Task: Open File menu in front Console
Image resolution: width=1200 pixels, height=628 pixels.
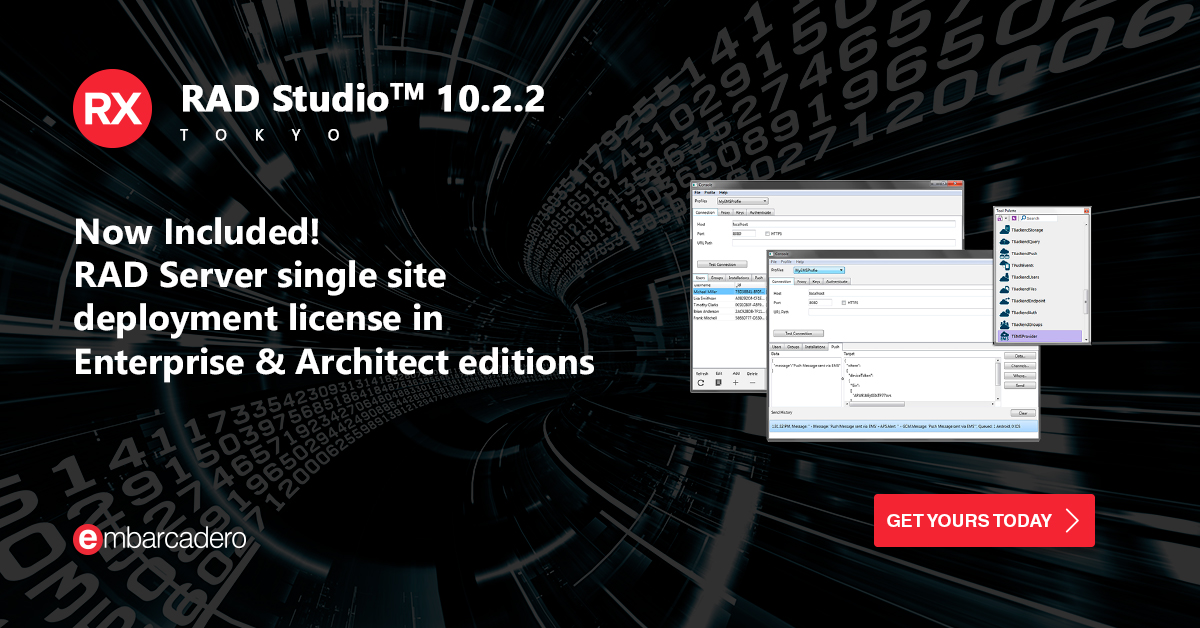Action: (773, 262)
